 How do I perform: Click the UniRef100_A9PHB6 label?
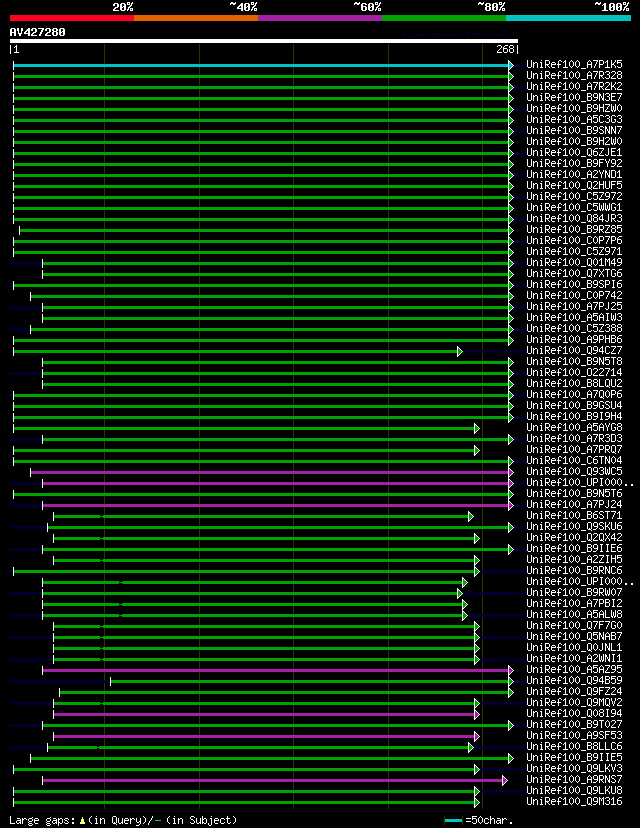coord(574,340)
